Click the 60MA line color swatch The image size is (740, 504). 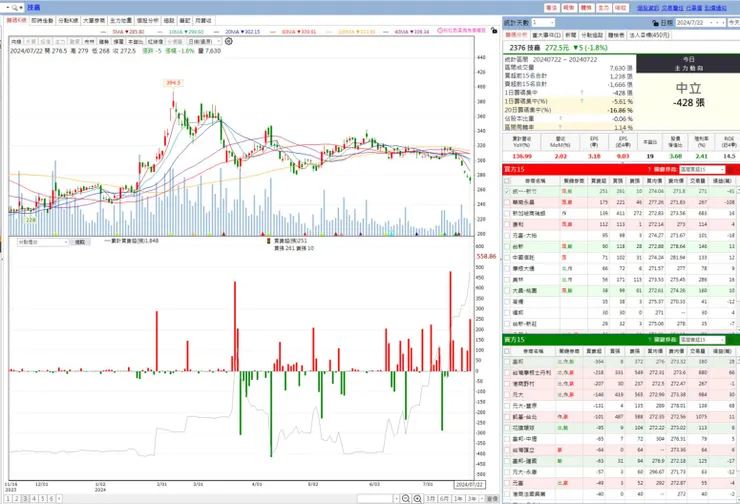click(x=275, y=32)
